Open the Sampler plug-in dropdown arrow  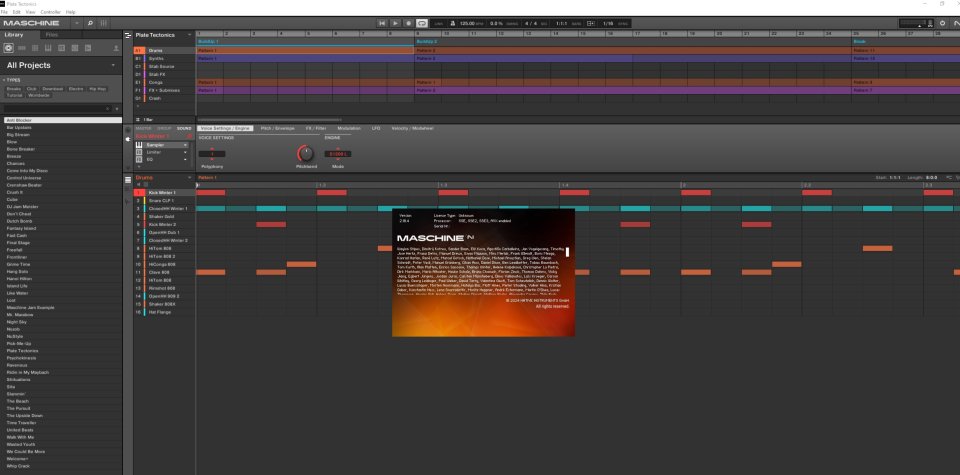tap(186, 145)
